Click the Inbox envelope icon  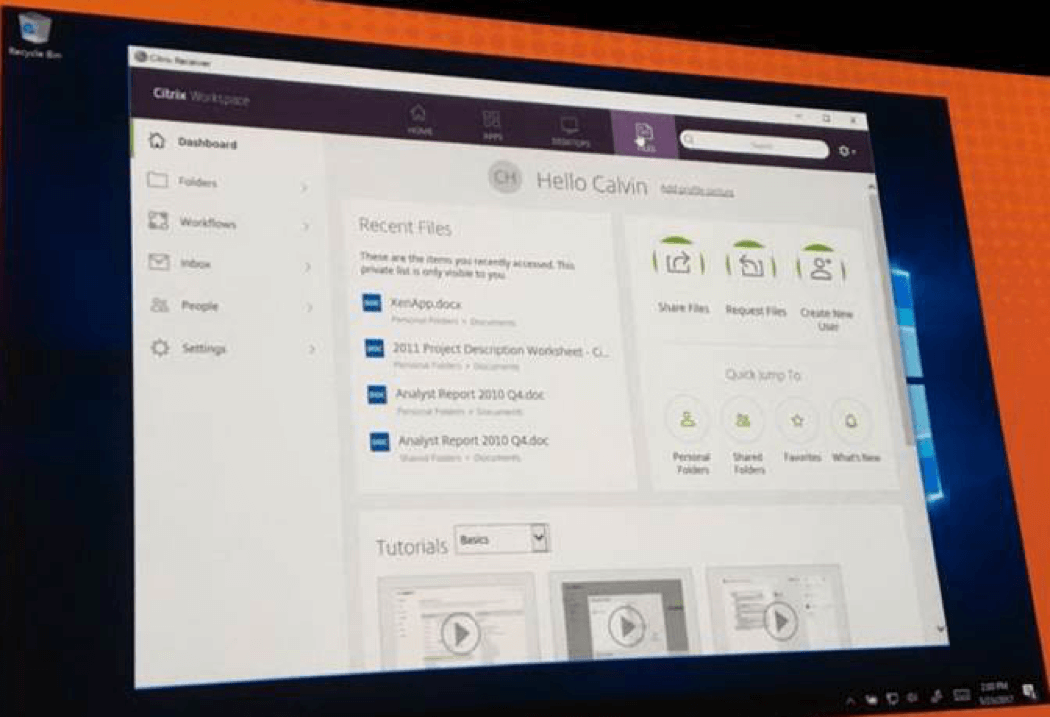[159, 261]
